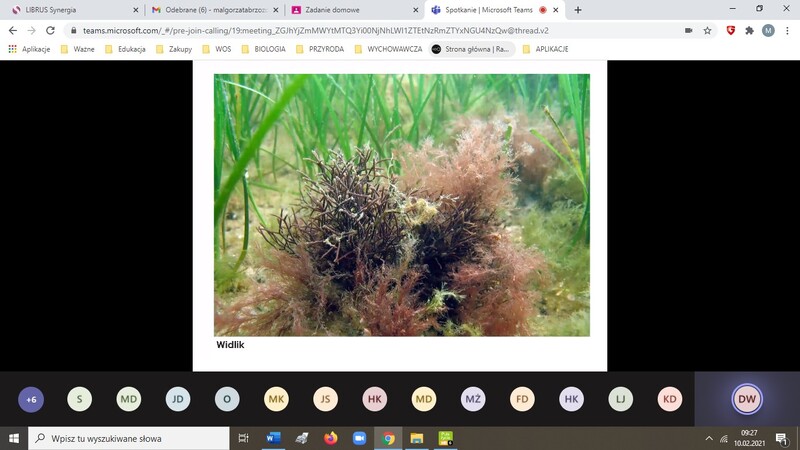Click the Chrome Extensions puzzle icon
This screenshot has height=450, width=800.
pos(749,30)
